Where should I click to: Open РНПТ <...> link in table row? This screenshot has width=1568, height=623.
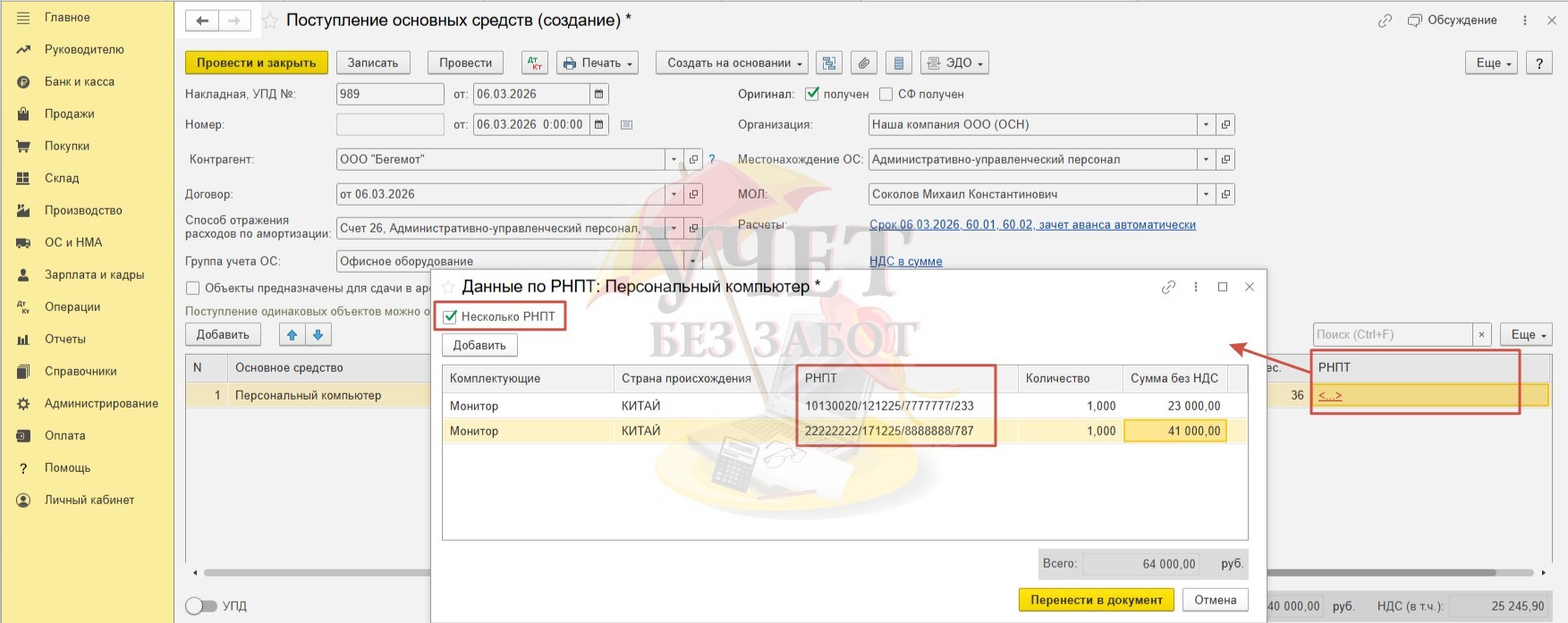pos(1330,395)
